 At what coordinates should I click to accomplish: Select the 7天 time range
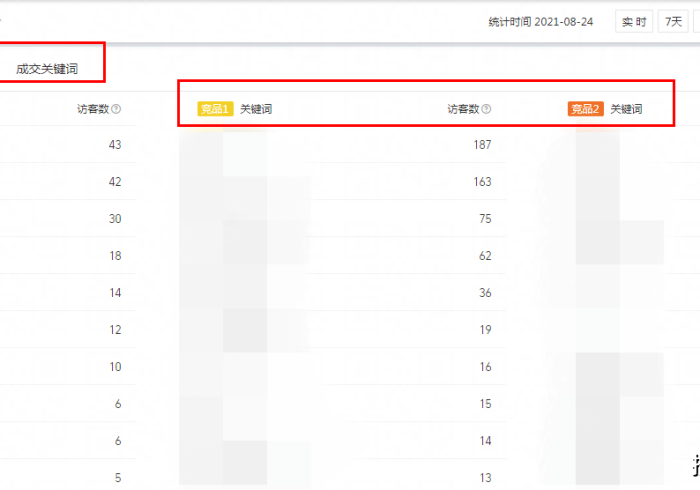point(671,21)
